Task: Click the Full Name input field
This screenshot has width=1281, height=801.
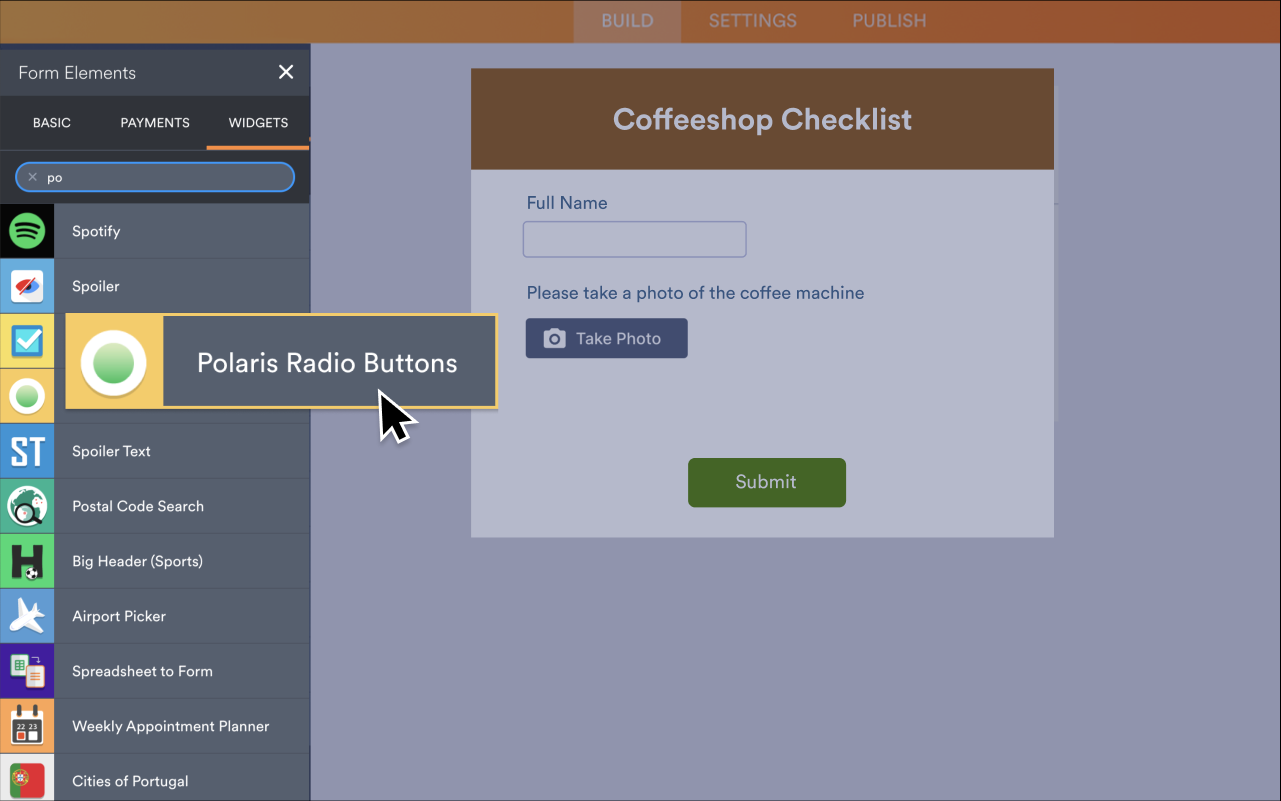Action: (634, 239)
